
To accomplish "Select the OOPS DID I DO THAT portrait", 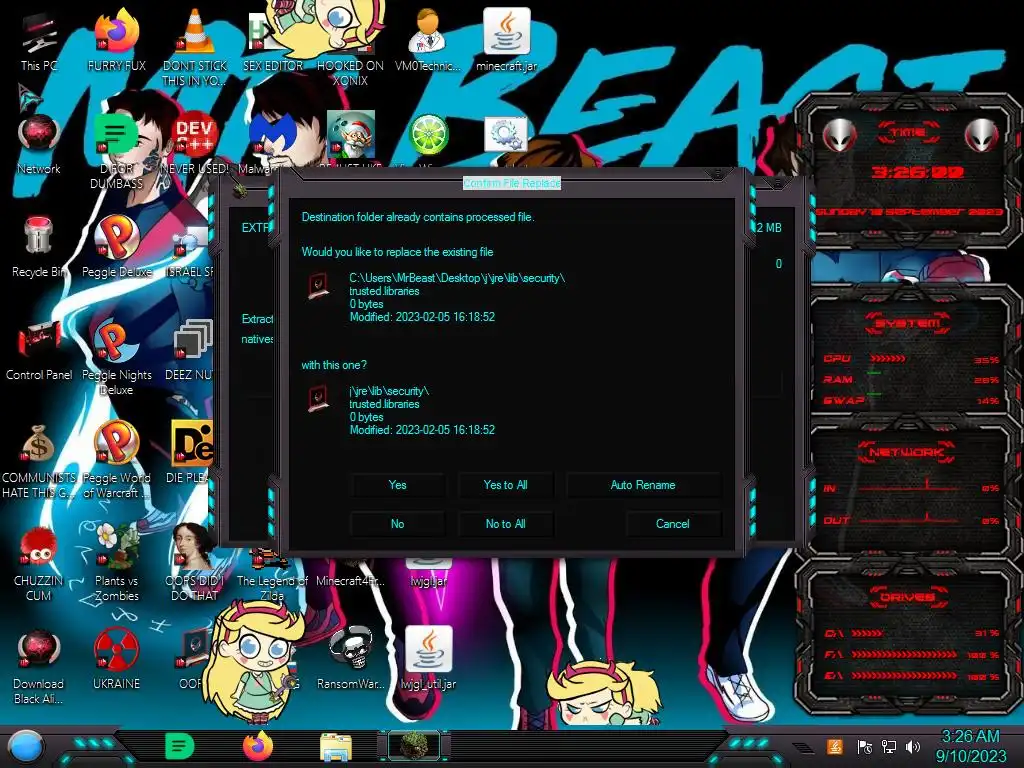I will 195,563.
